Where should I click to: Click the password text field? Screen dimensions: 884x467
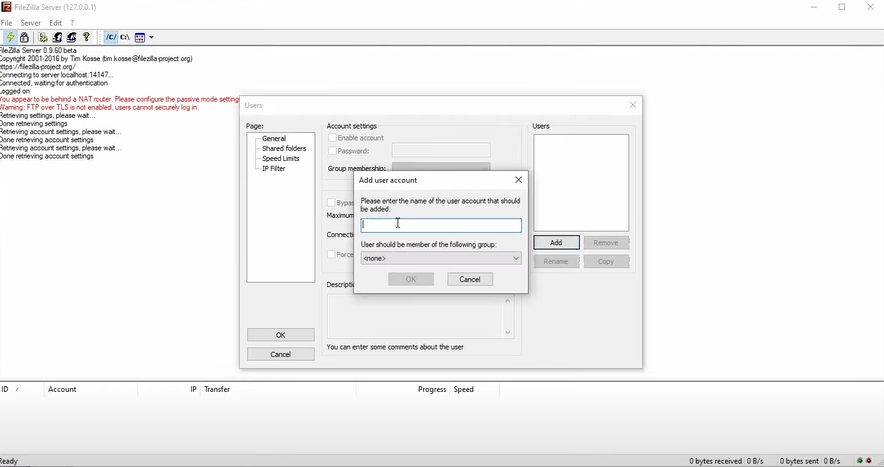441,150
